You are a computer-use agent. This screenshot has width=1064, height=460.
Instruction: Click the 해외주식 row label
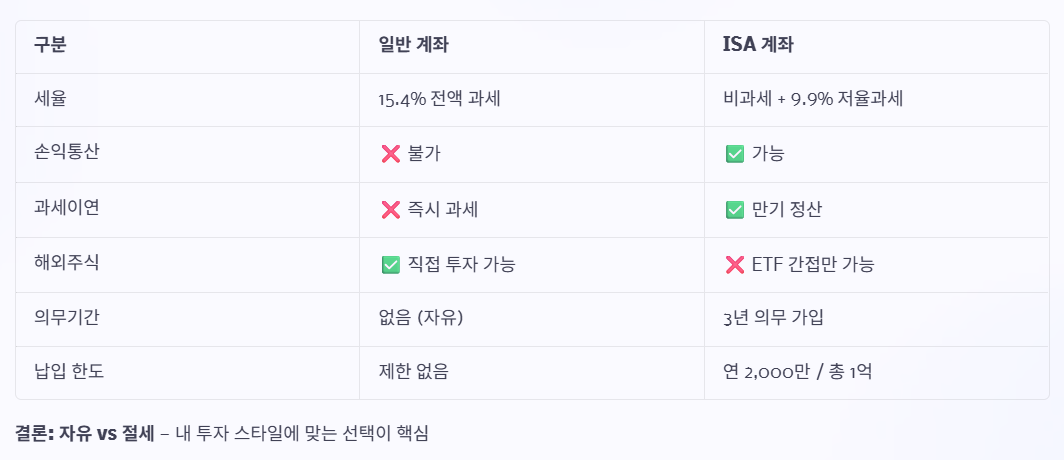tap(66, 264)
